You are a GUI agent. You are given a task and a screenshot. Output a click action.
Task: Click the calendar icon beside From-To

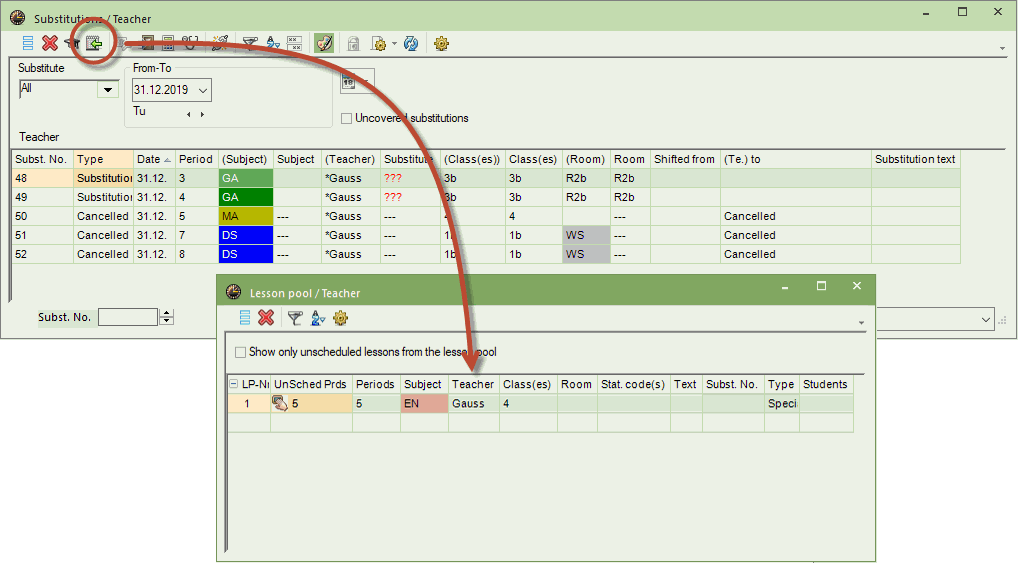click(349, 82)
